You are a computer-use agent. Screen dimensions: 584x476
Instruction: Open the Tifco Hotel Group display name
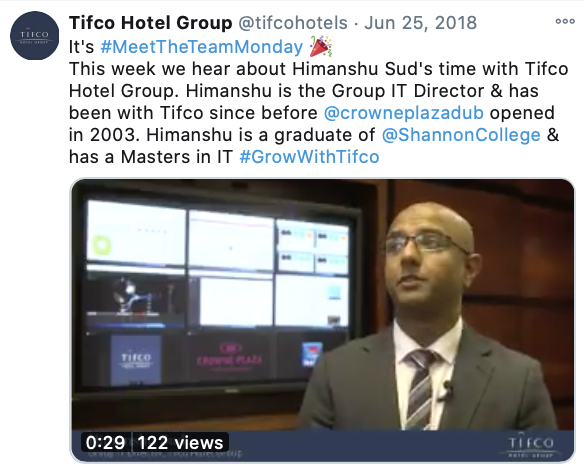click(150, 23)
